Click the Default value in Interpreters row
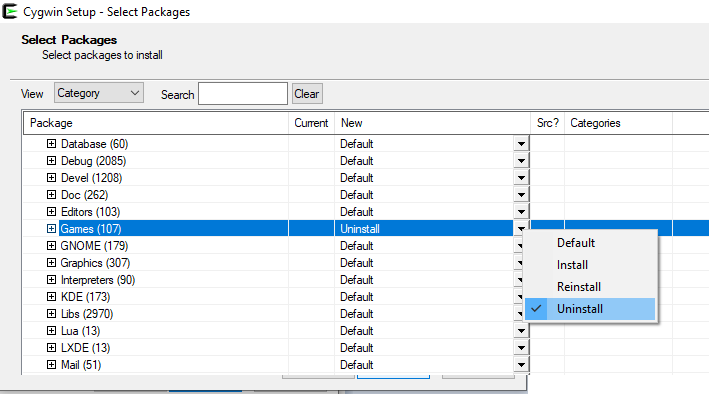Image resolution: width=709 pixels, height=394 pixels. point(357,280)
